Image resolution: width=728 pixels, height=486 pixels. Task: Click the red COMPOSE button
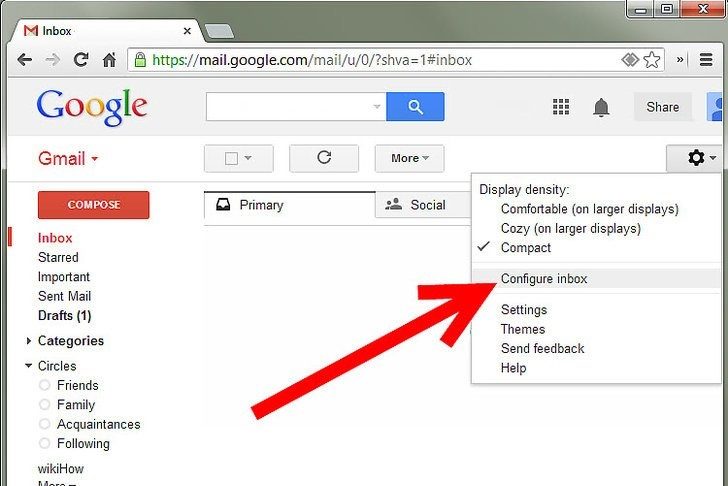94,205
